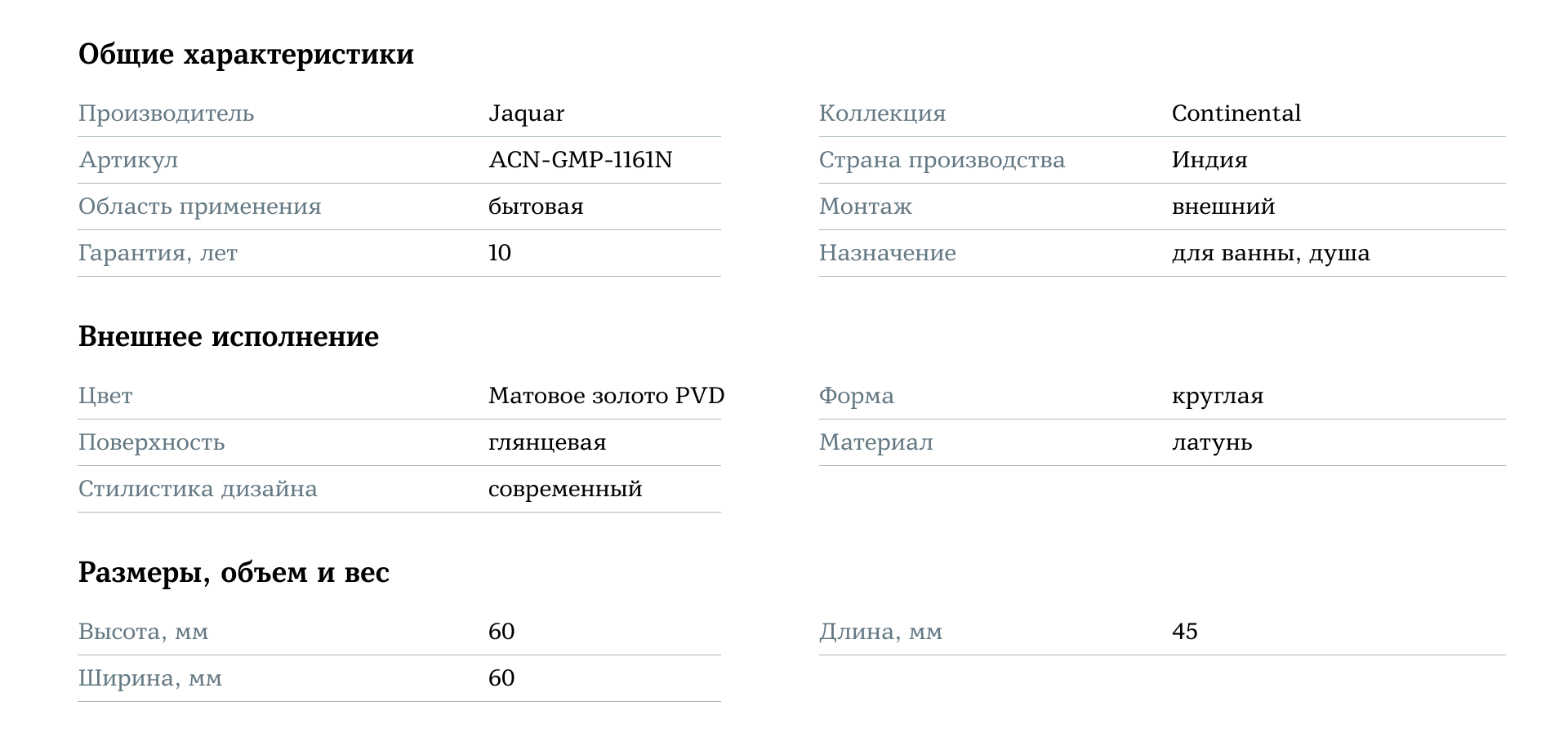Click the "Общие характеристики" section heading

tap(246, 55)
